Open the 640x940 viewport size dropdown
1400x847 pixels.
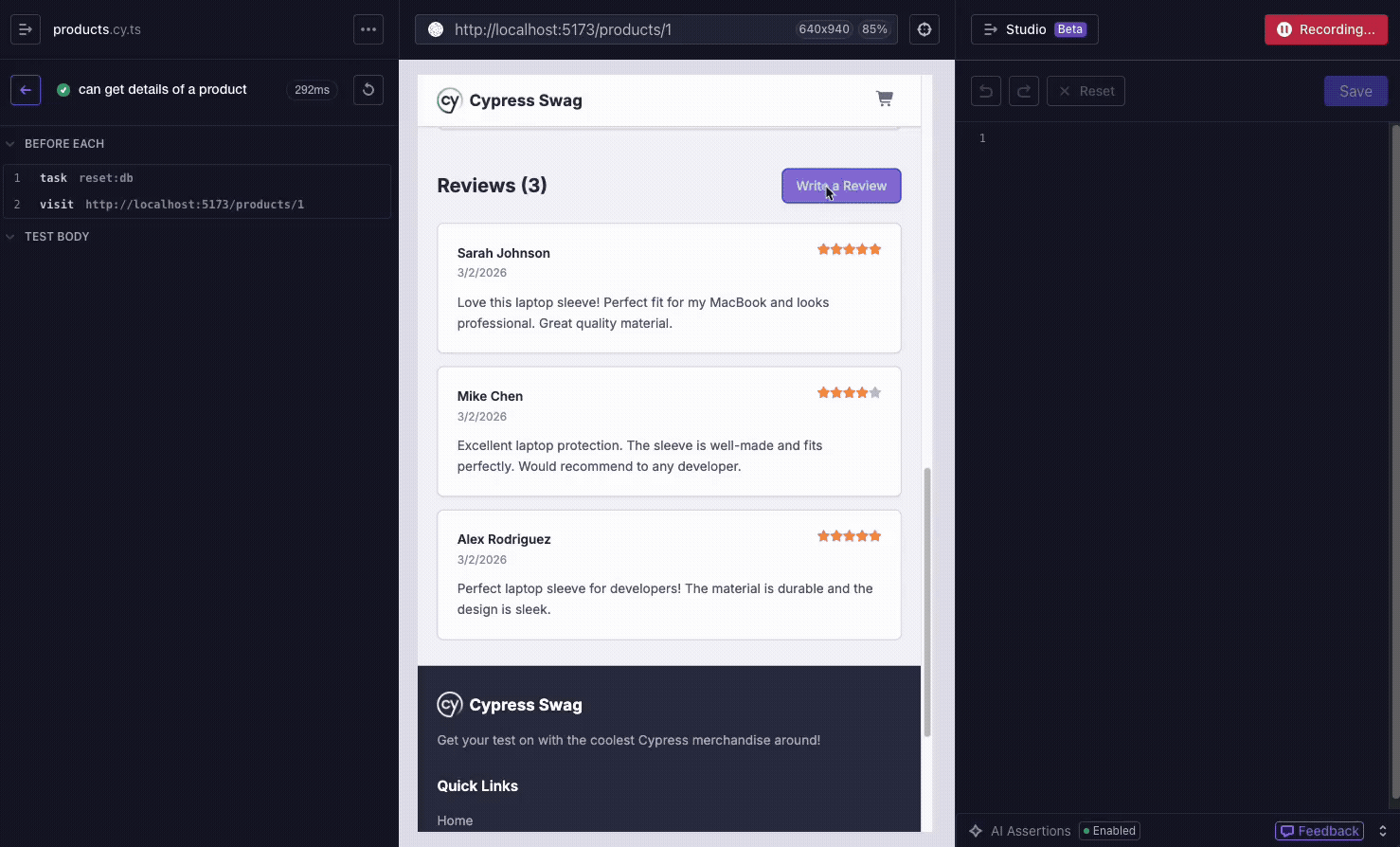(823, 29)
